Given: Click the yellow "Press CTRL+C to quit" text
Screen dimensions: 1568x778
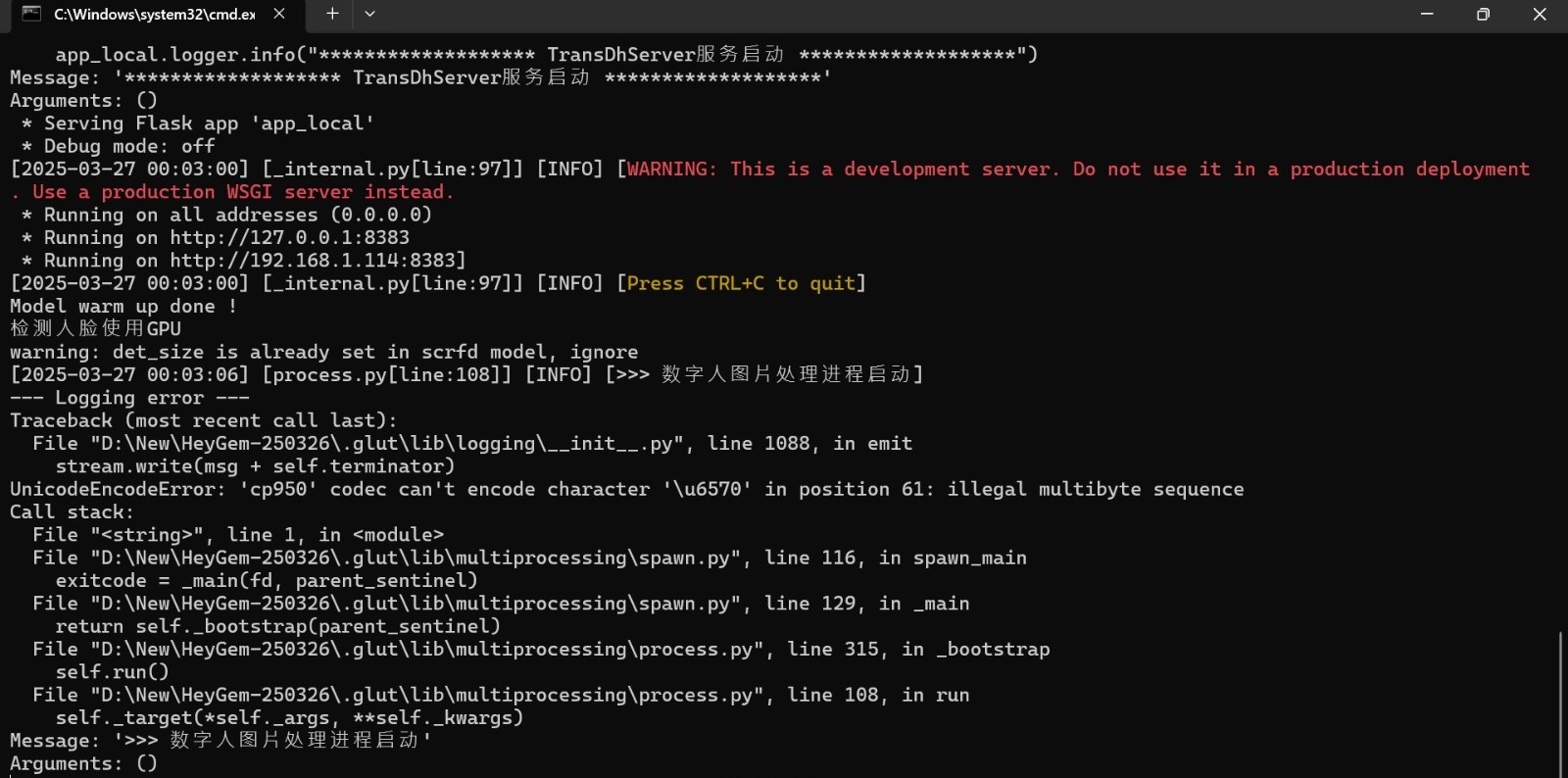Looking at the screenshot, I should [741, 283].
